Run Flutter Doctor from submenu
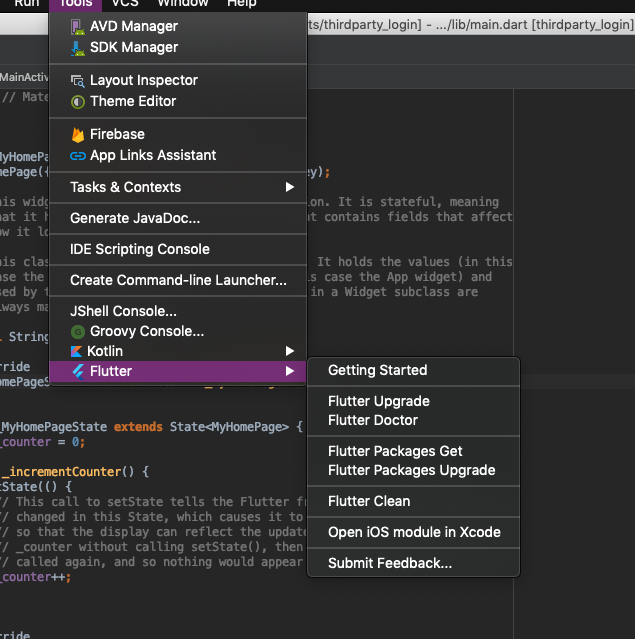Screen dimensions: 635x639 [x=373, y=420]
